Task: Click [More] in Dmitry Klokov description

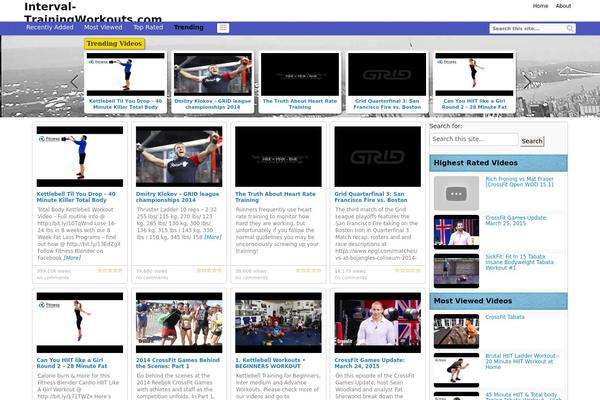Action: pos(213,237)
